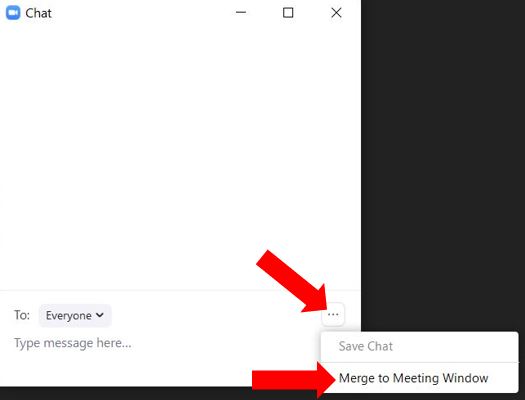Minimize the Chat window
This screenshot has width=525, height=400.
coord(241,13)
